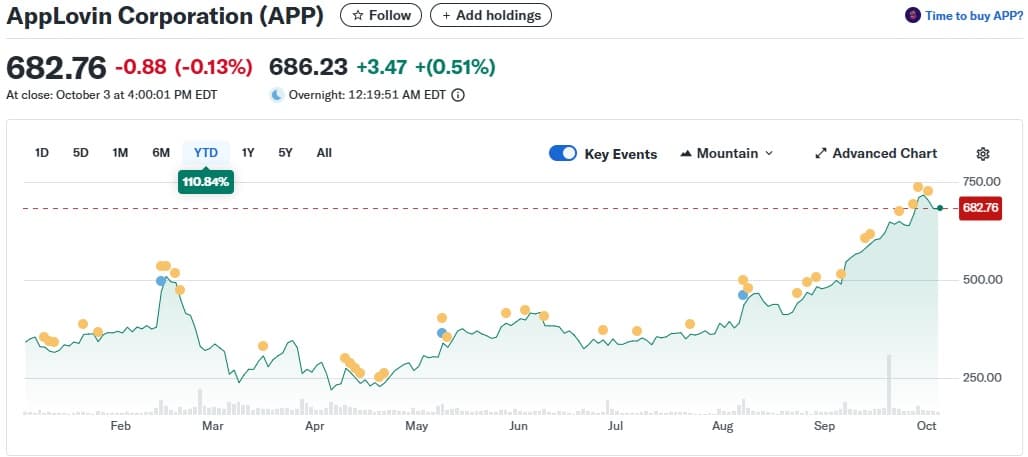1028x457 pixels.
Task: Click the Oct month axis label
Action: tap(926, 427)
